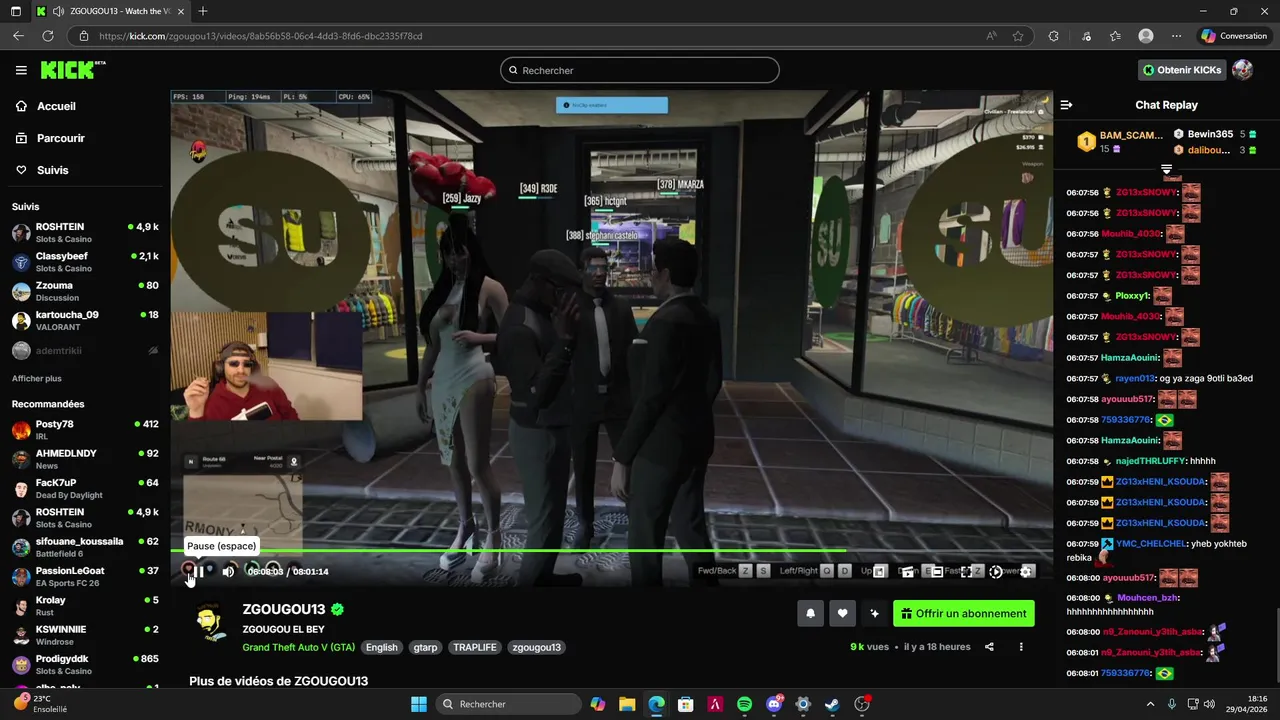
Task: Open recommended channel Fack7uP
Action: (85, 488)
